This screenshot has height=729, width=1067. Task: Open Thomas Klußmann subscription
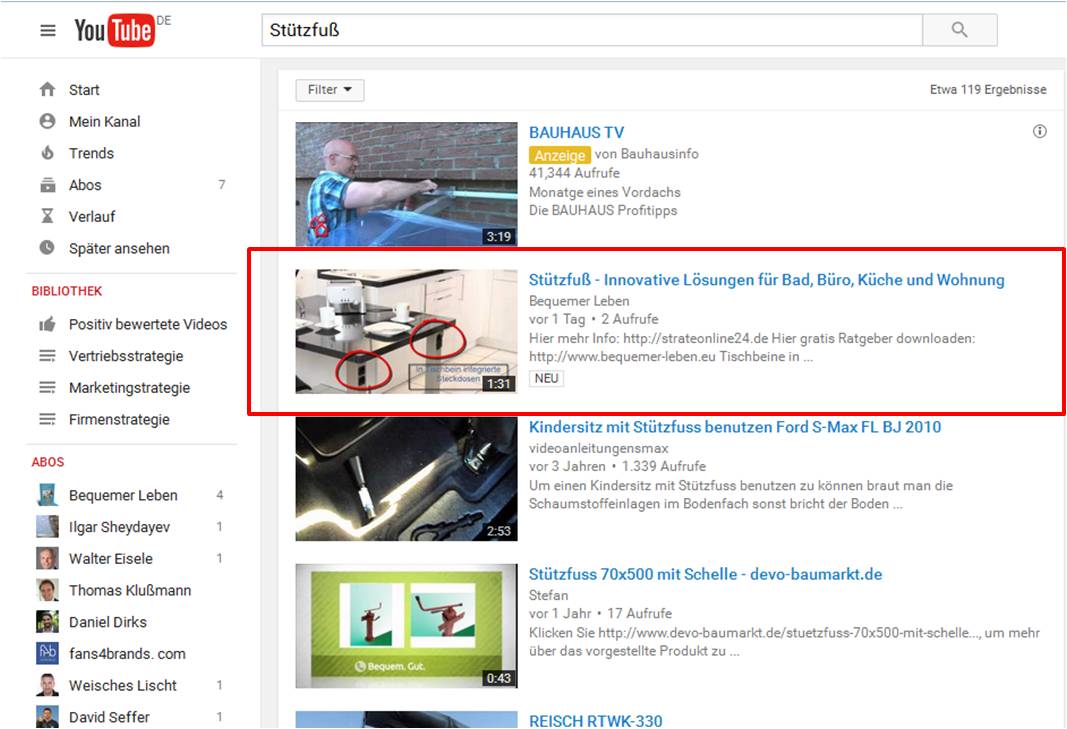click(130, 590)
